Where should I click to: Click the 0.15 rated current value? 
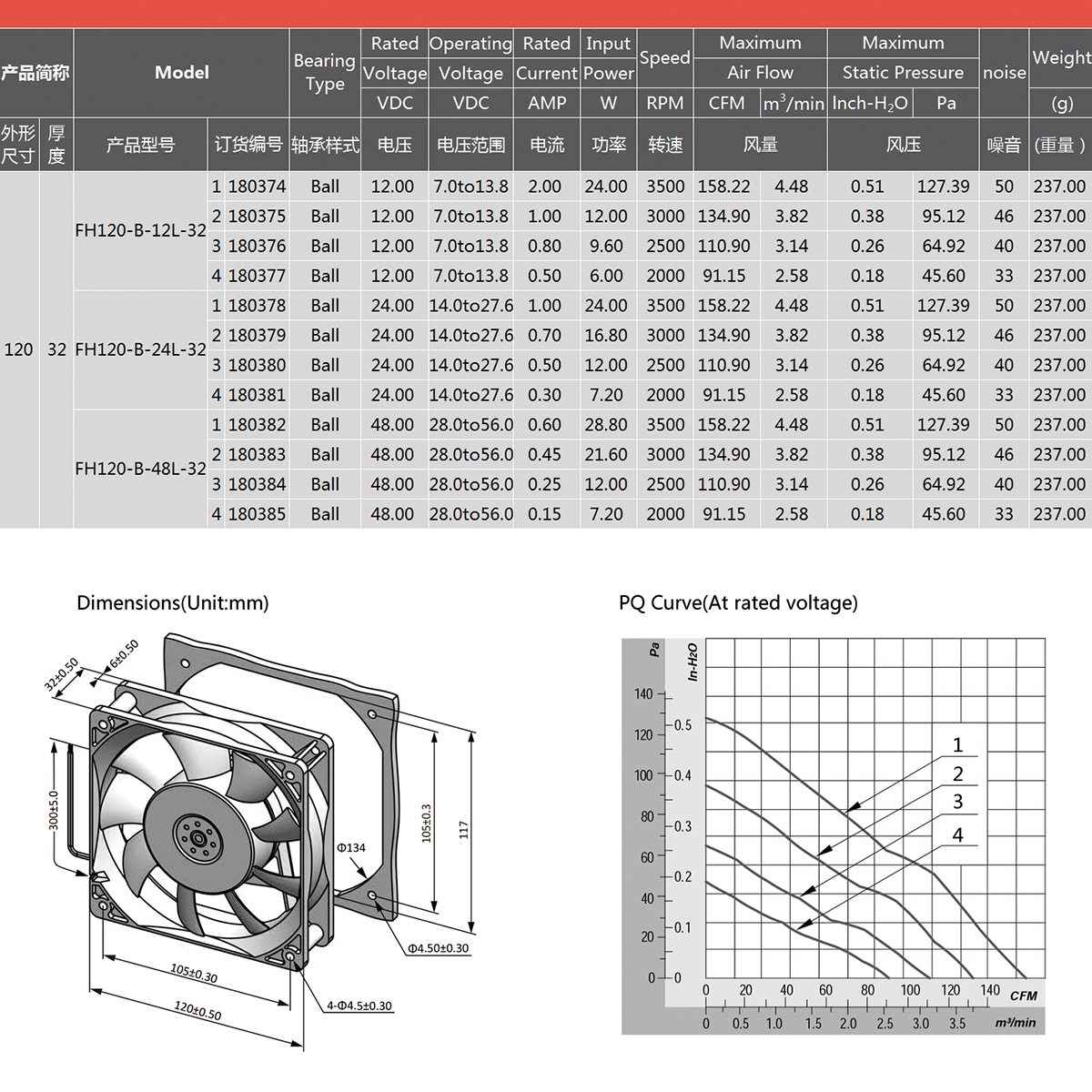pyautogui.click(x=544, y=514)
